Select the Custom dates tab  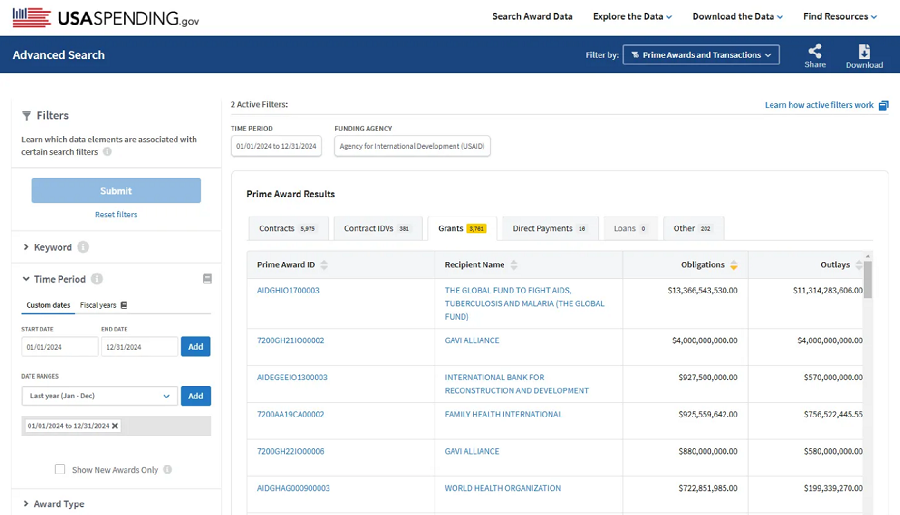pos(48,305)
